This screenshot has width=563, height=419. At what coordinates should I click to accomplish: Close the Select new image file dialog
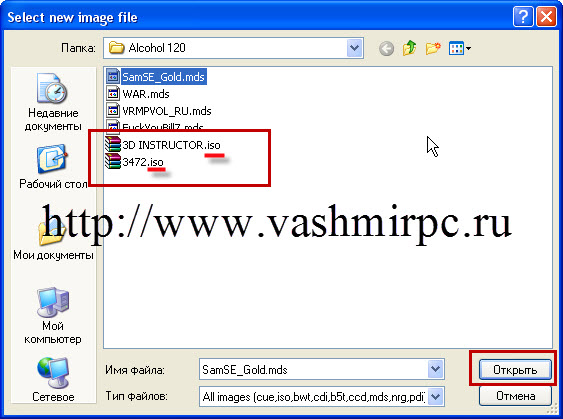click(546, 17)
